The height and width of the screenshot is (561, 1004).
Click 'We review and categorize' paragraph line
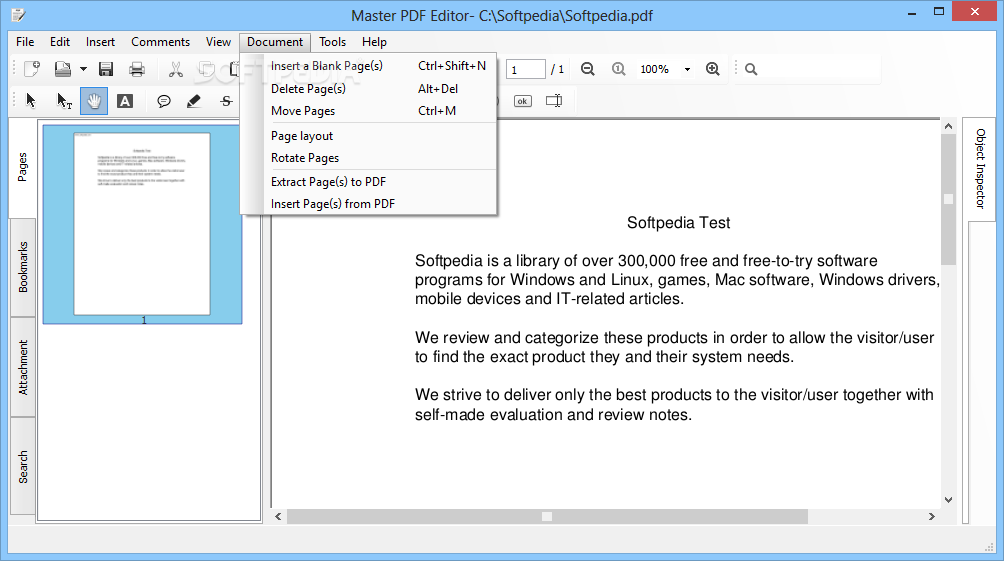click(674, 337)
